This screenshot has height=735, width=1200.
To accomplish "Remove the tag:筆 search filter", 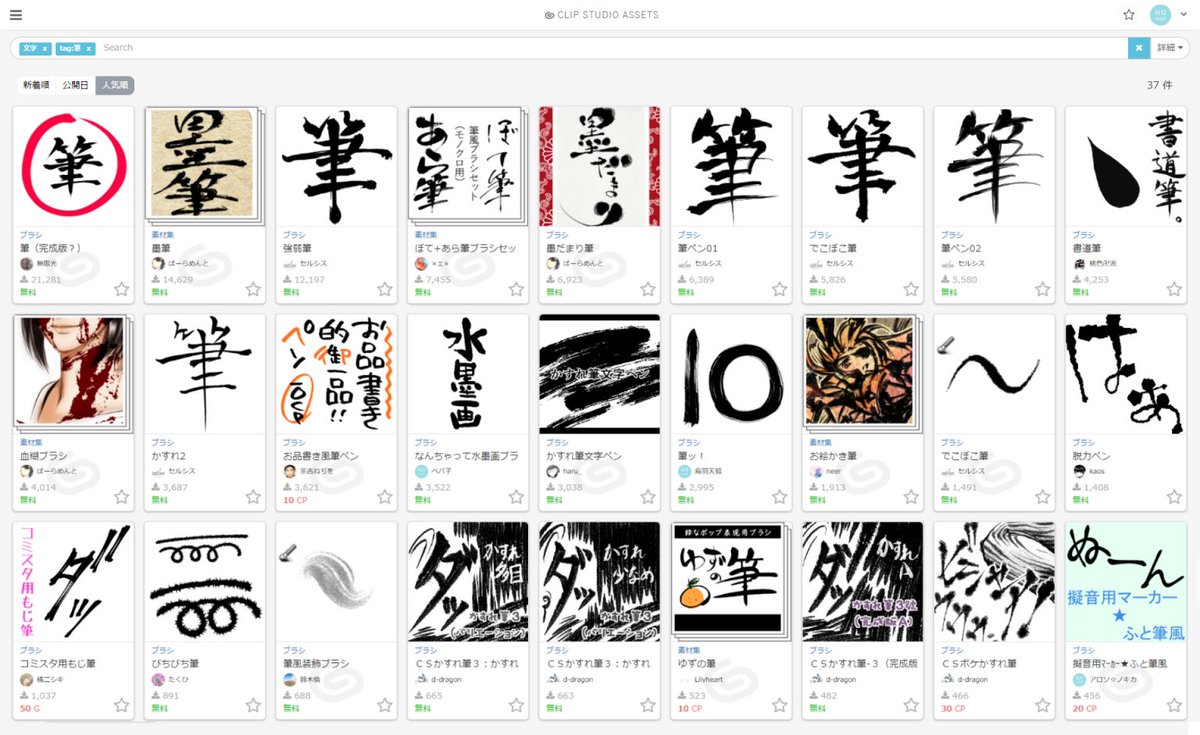I will [88, 48].
